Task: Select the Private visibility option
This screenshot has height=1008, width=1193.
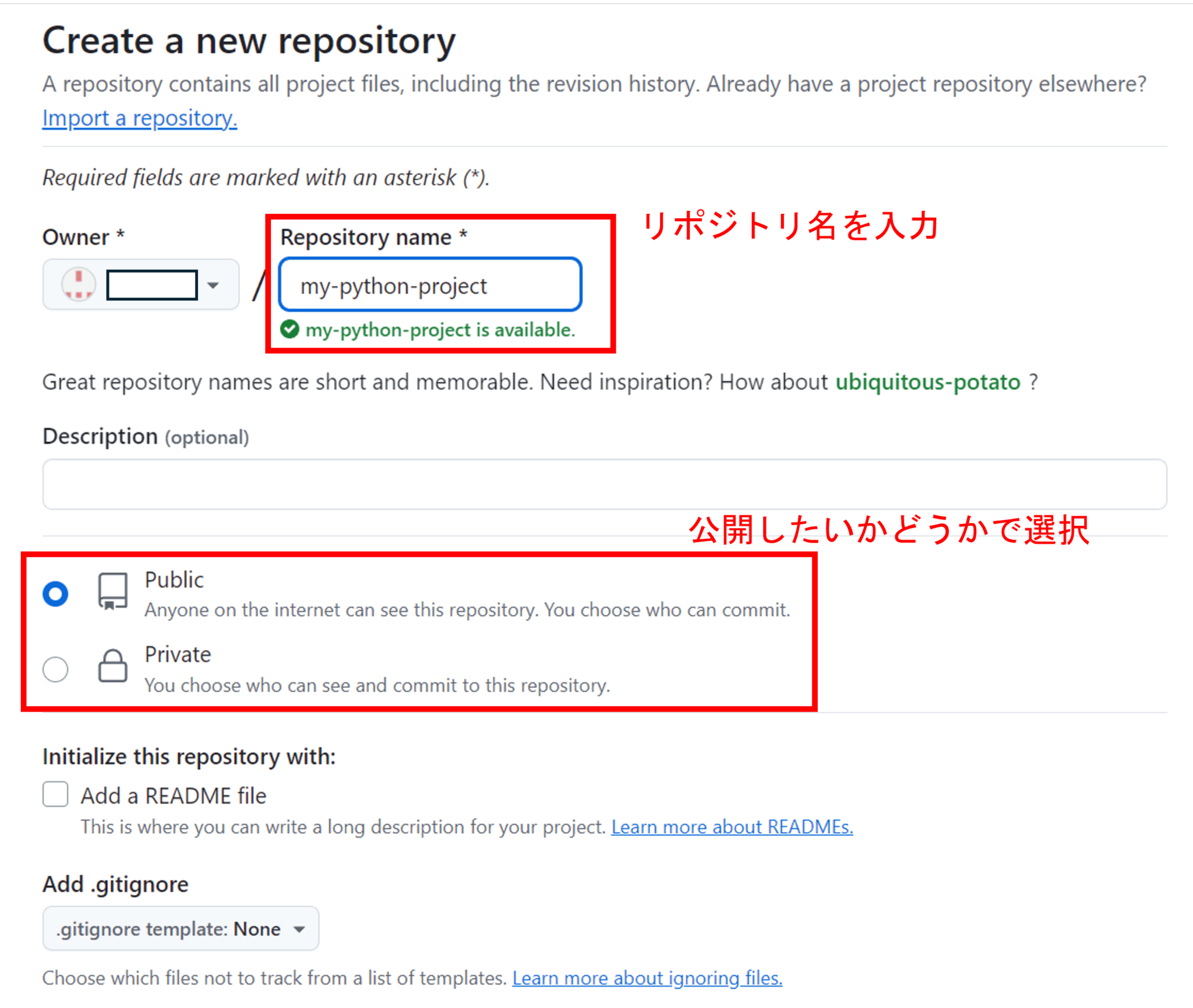Action: click(55, 669)
